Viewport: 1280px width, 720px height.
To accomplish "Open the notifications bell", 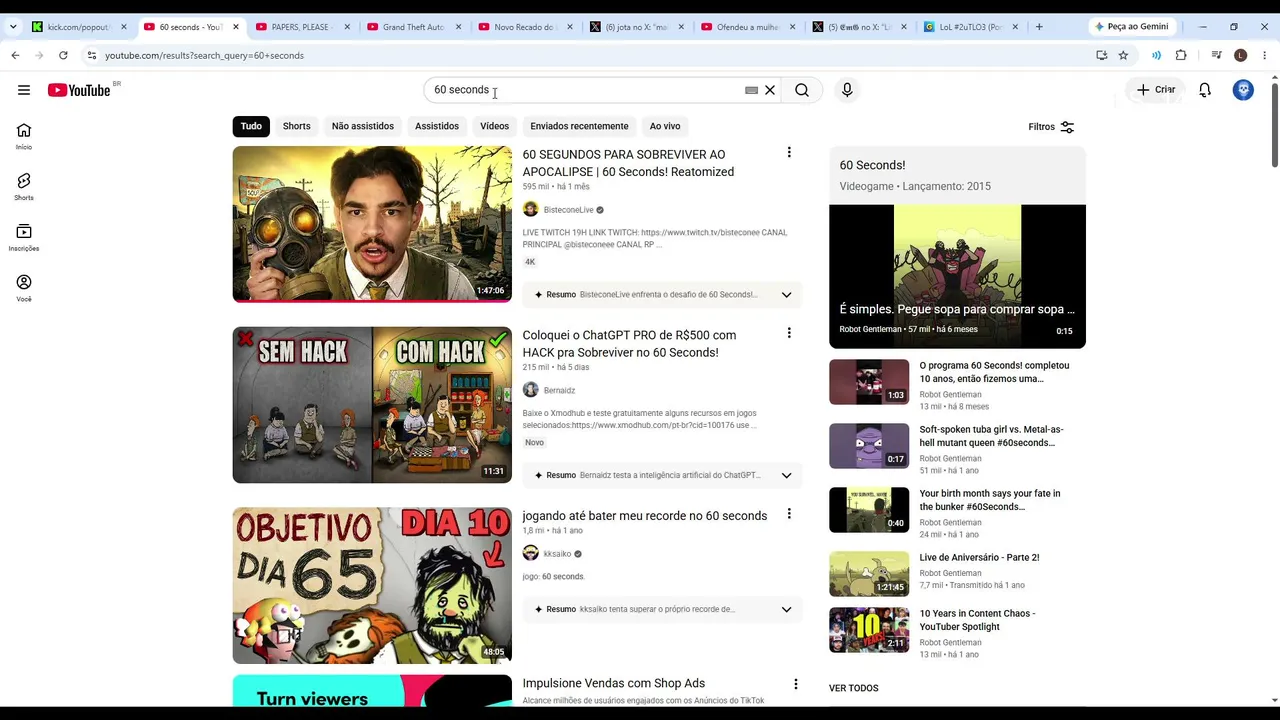I will [x=1205, y=90].
